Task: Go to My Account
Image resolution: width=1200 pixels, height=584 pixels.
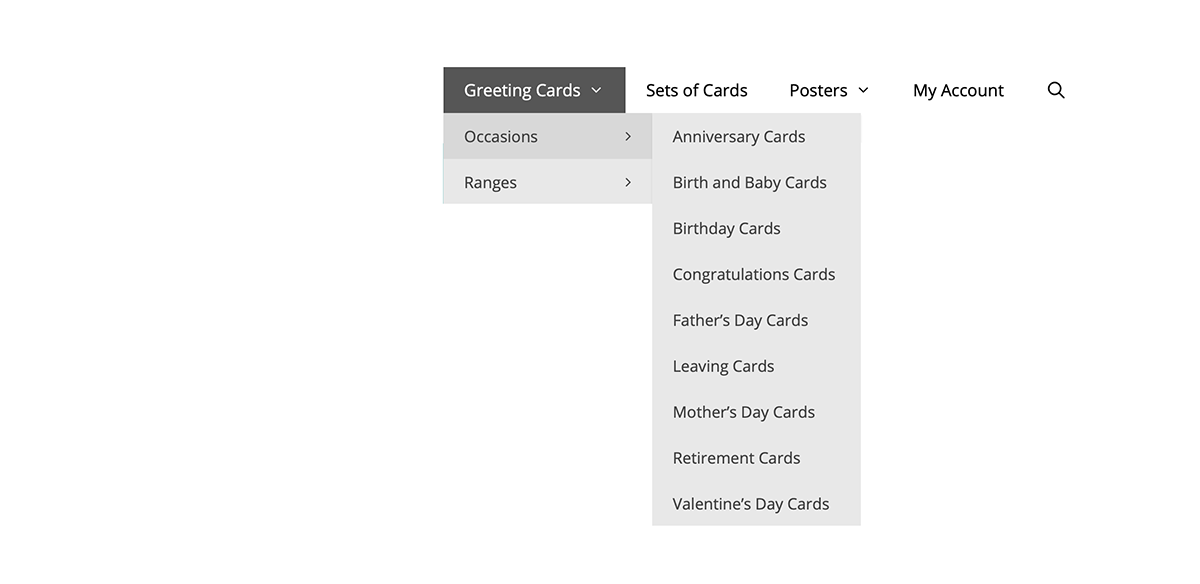Action: pyautogui.click(x=957, y=90)
